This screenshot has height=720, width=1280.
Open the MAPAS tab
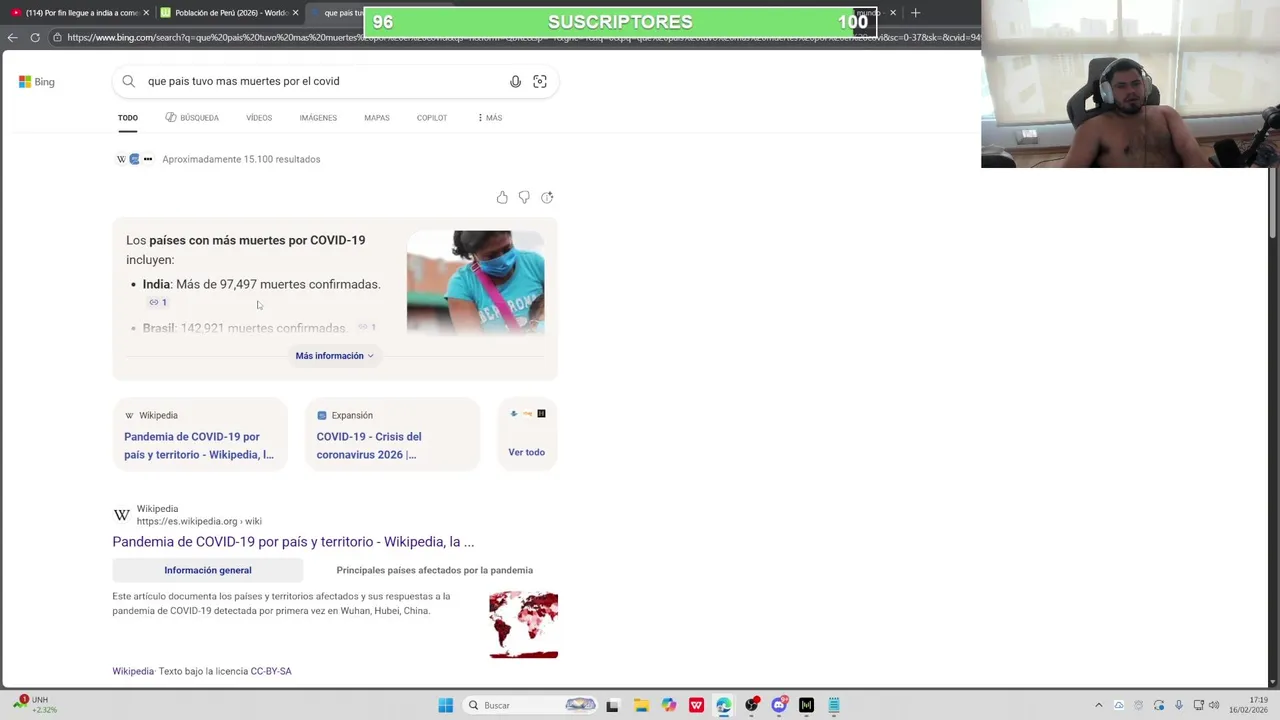tap(377, 118)
